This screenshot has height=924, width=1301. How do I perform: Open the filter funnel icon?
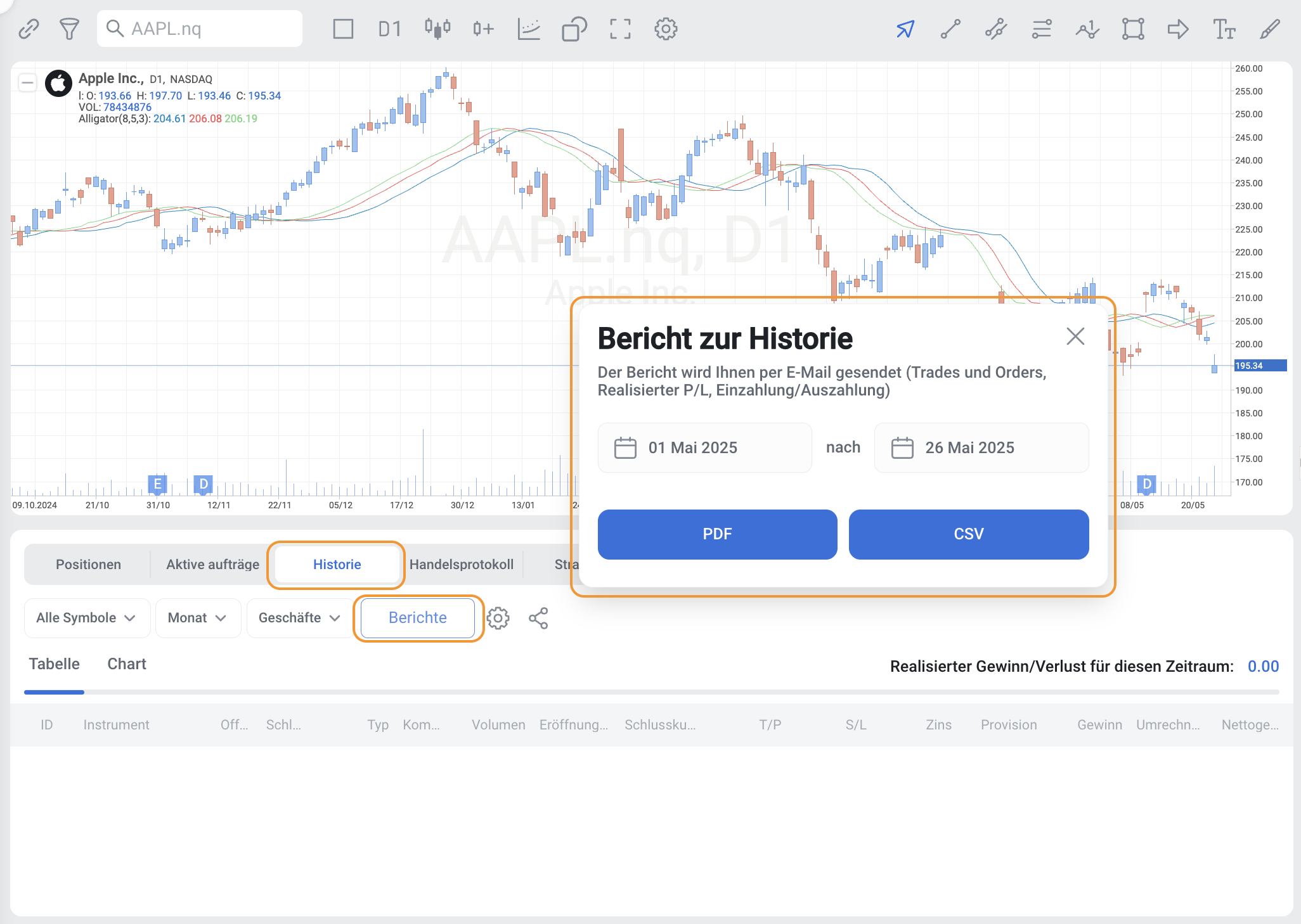click(69, 29)
